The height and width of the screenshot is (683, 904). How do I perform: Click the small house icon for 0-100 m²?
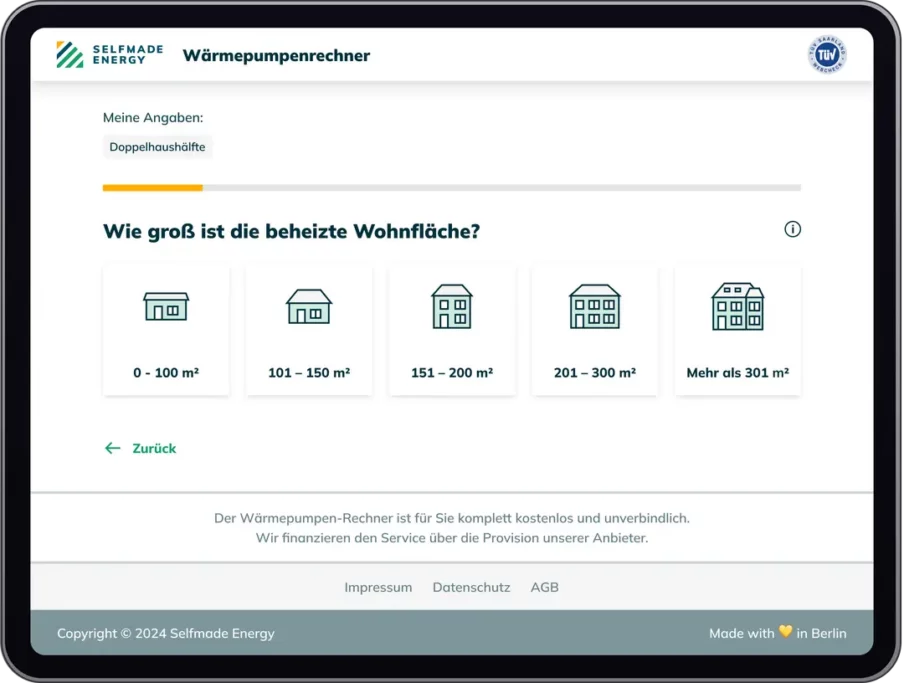166,306
